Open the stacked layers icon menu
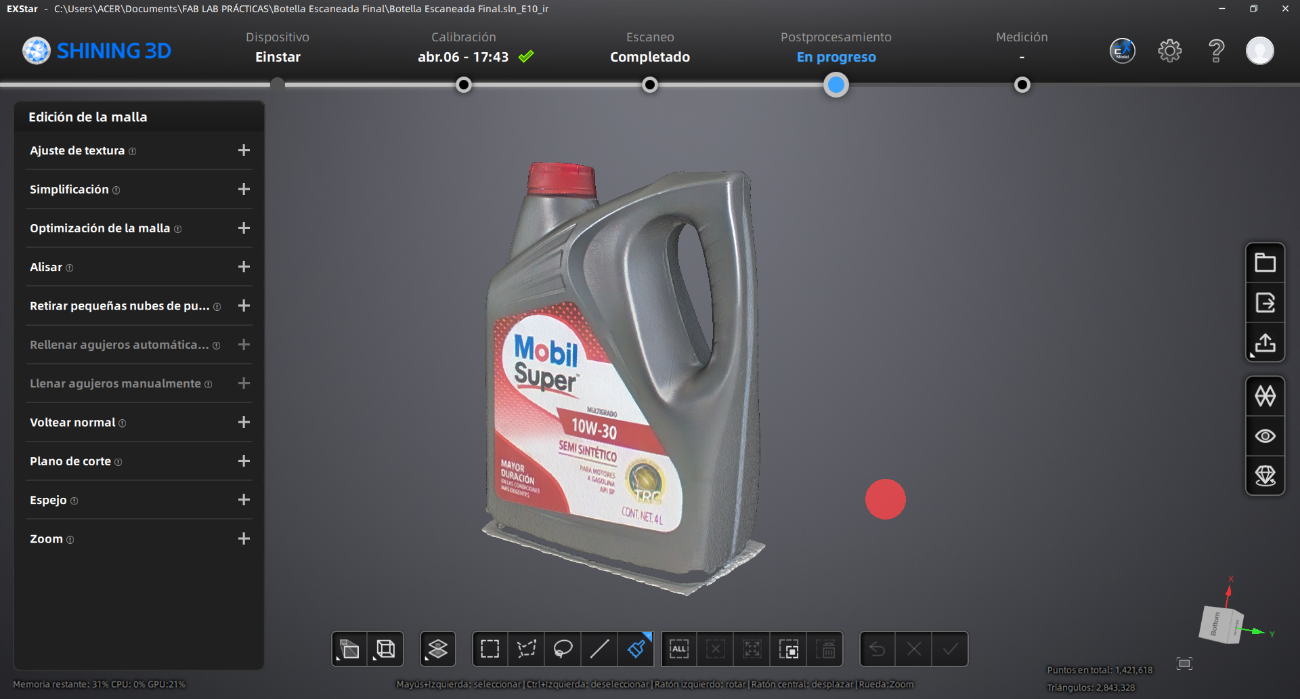Image resolution: width=1300 pixels, height=699 pixels. pyautogui.click(x=438, y=649)
